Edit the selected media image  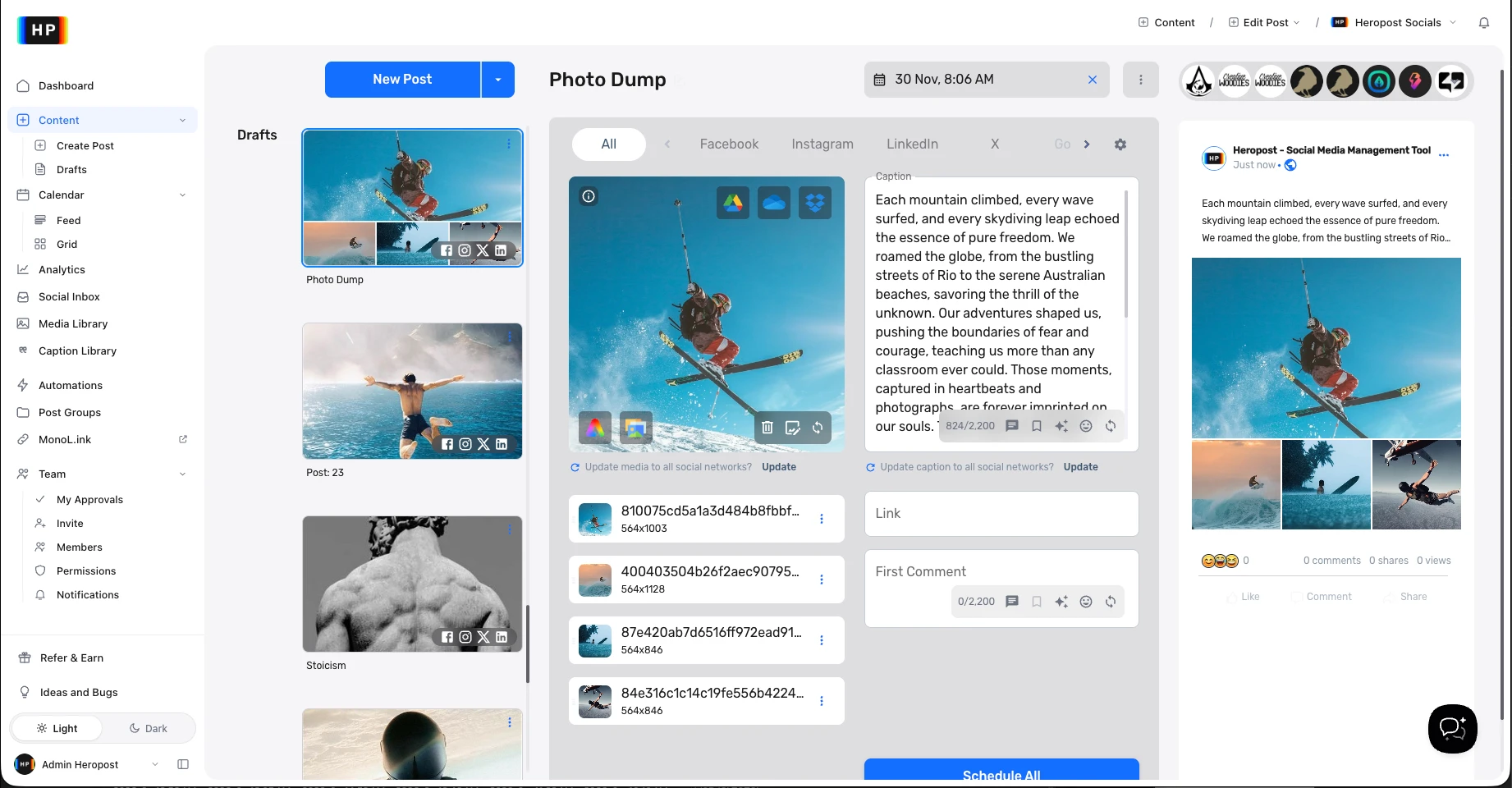click(792, 427)
